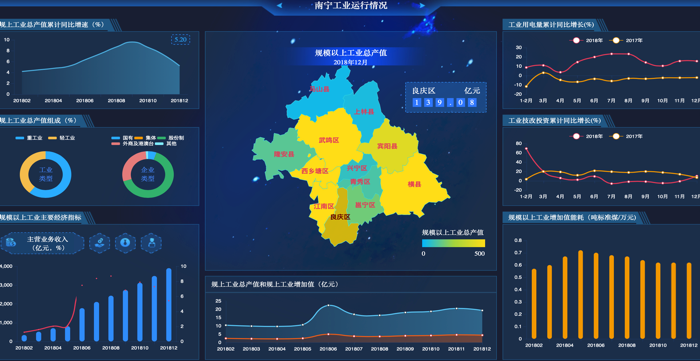
Task: Select 武鸣区 on the map
Action: pyautogui.click(x=329, y=140)
